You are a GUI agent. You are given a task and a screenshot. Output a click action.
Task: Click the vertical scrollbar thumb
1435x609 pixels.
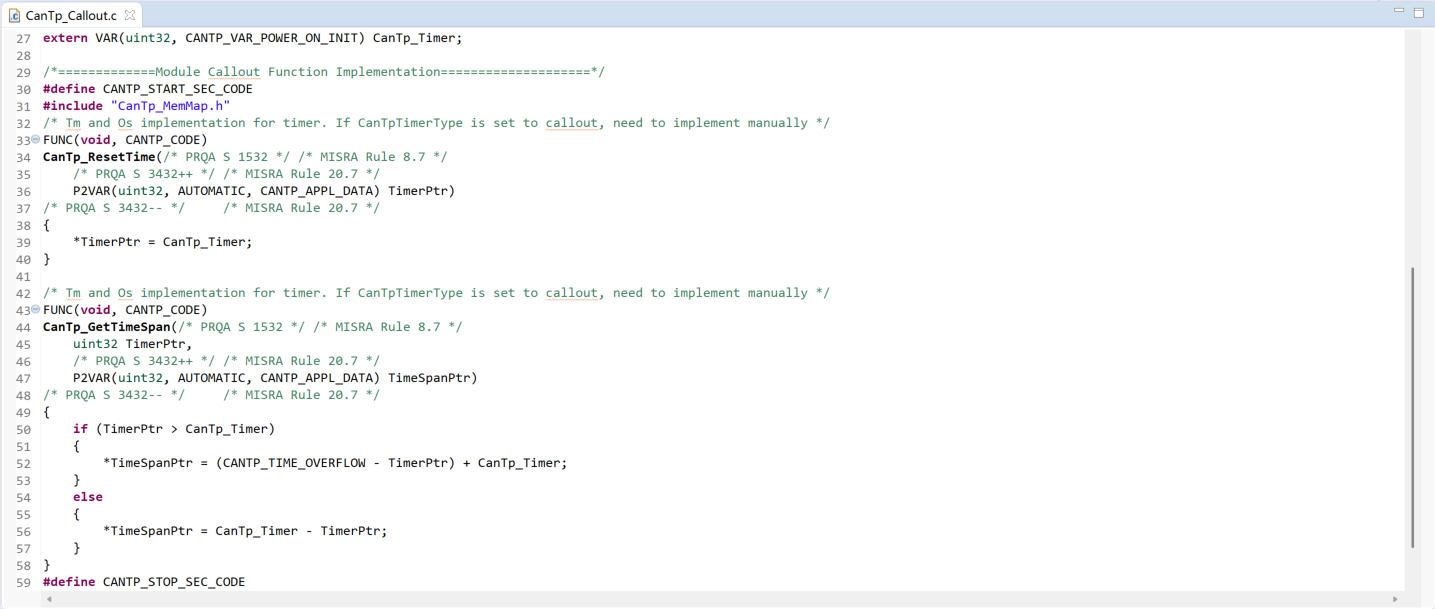(1412, 407)
